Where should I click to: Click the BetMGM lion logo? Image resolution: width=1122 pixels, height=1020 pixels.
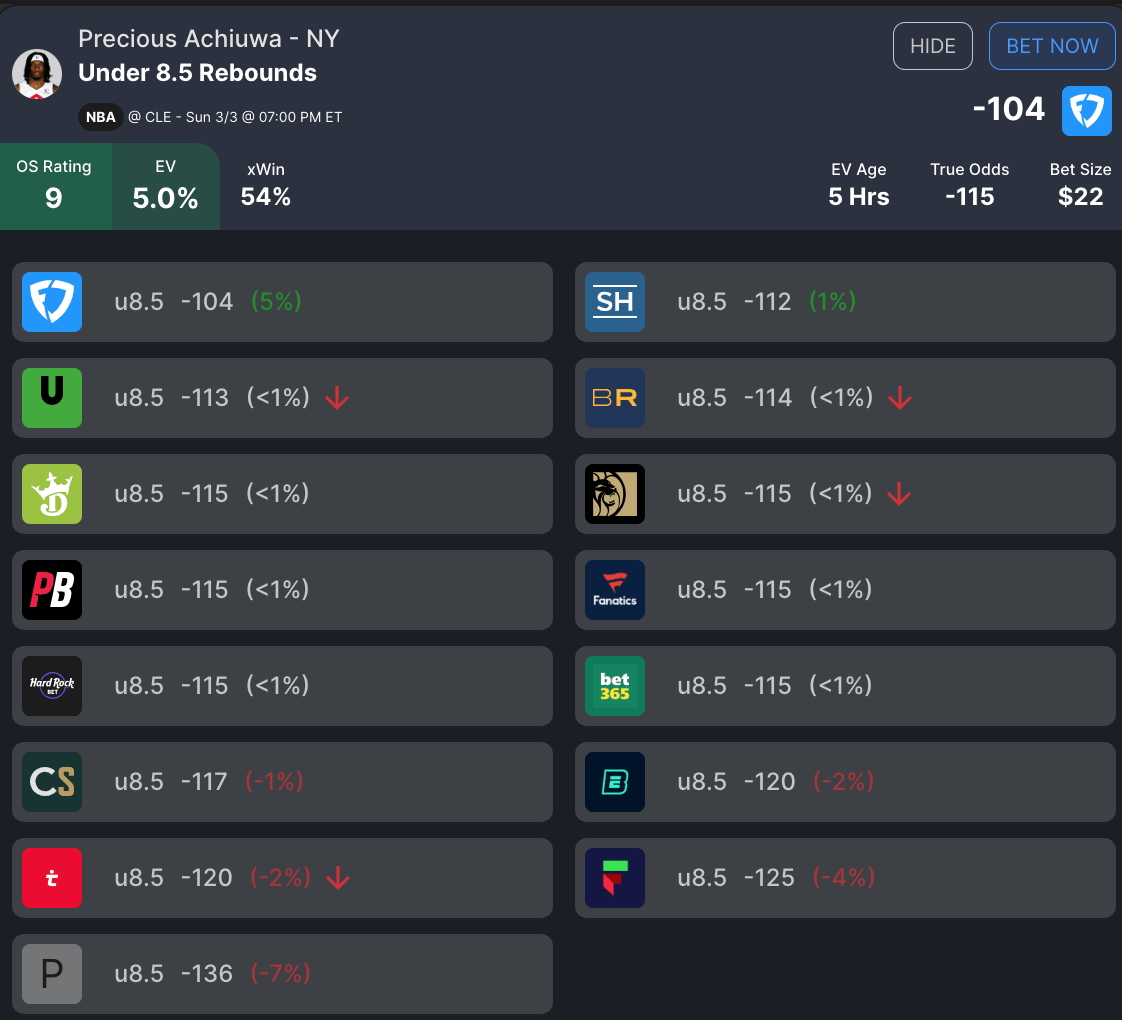(615, 494)
